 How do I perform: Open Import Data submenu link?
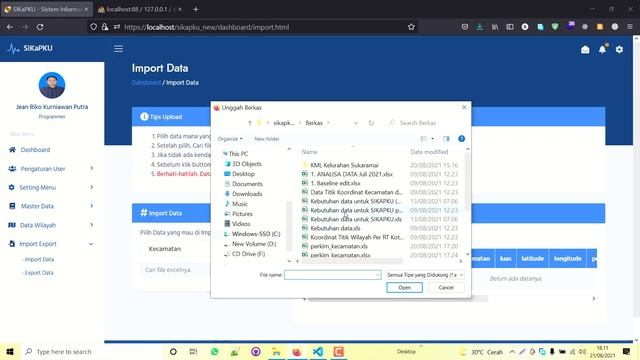[x=39, y=259]
